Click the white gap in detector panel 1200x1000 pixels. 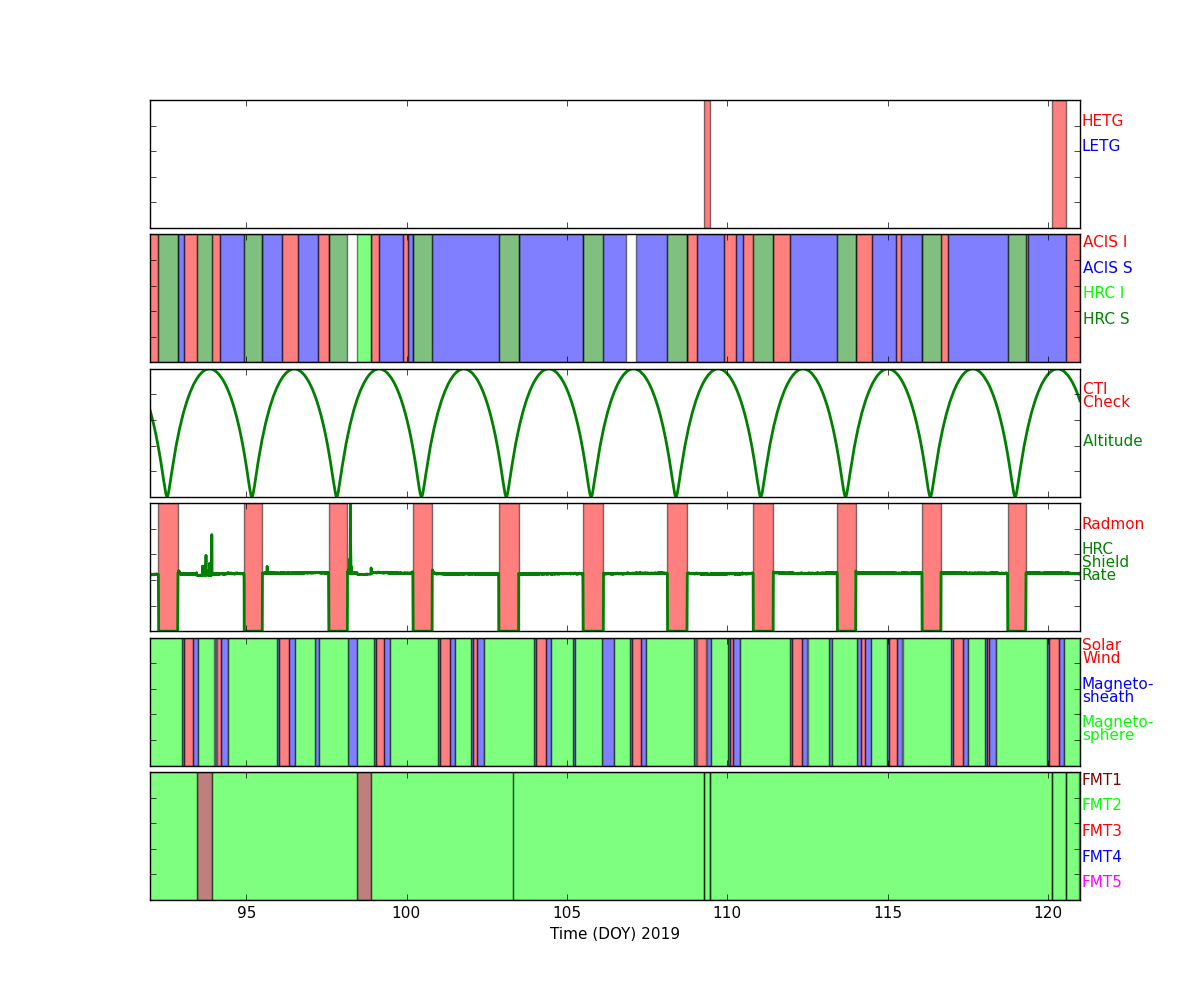[x=631, y=298]
